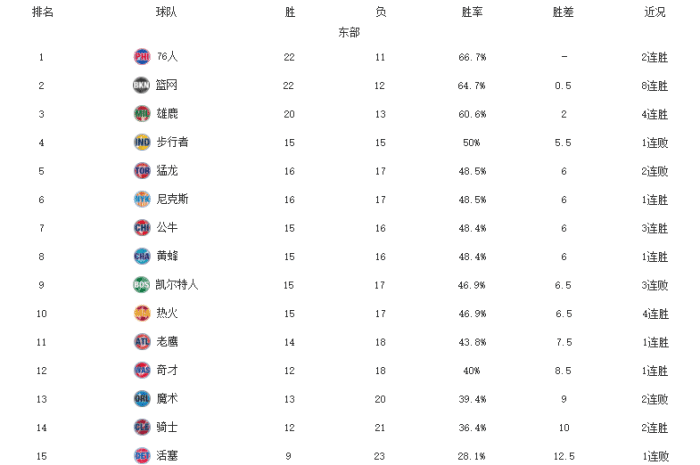Click the 老鹰 team logo icon
Viewport: 700px width, 465px height.
pos(141,342)
